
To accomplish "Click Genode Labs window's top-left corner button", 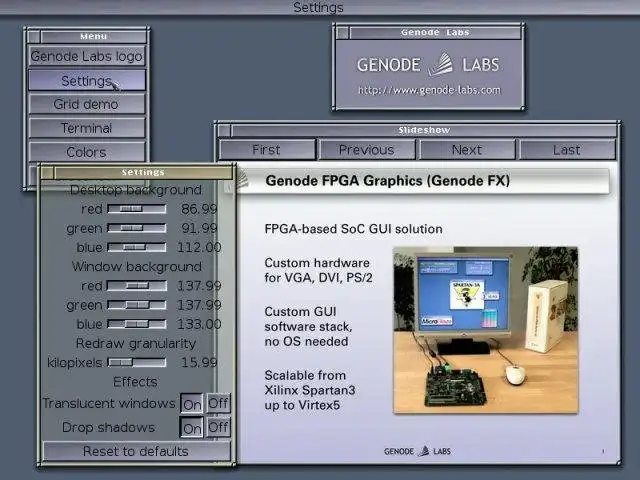I will click(342, 33).
